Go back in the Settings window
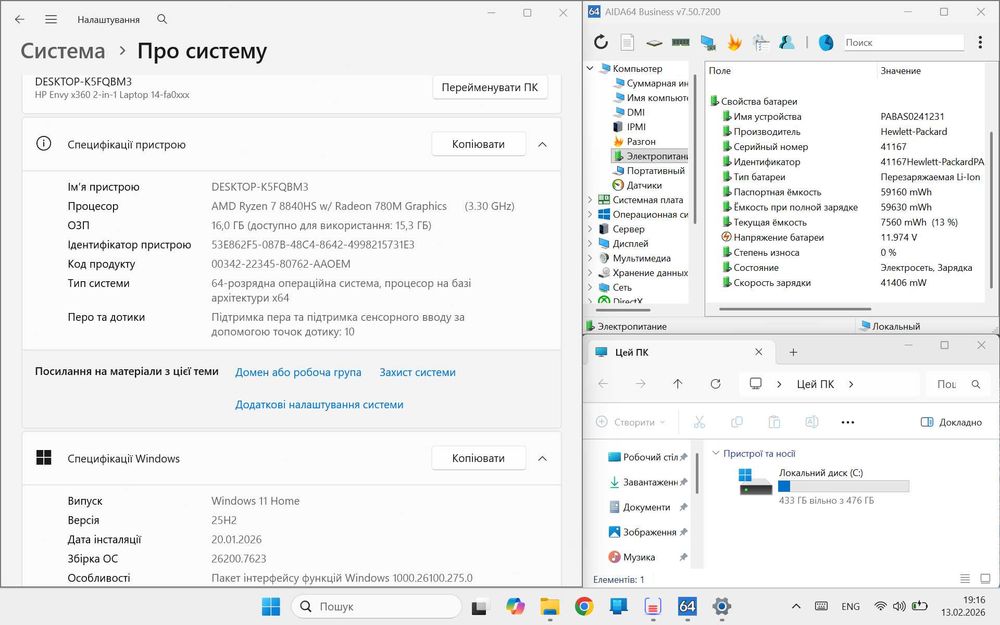Screen dimensions: 1000x625 pos(20,19)
